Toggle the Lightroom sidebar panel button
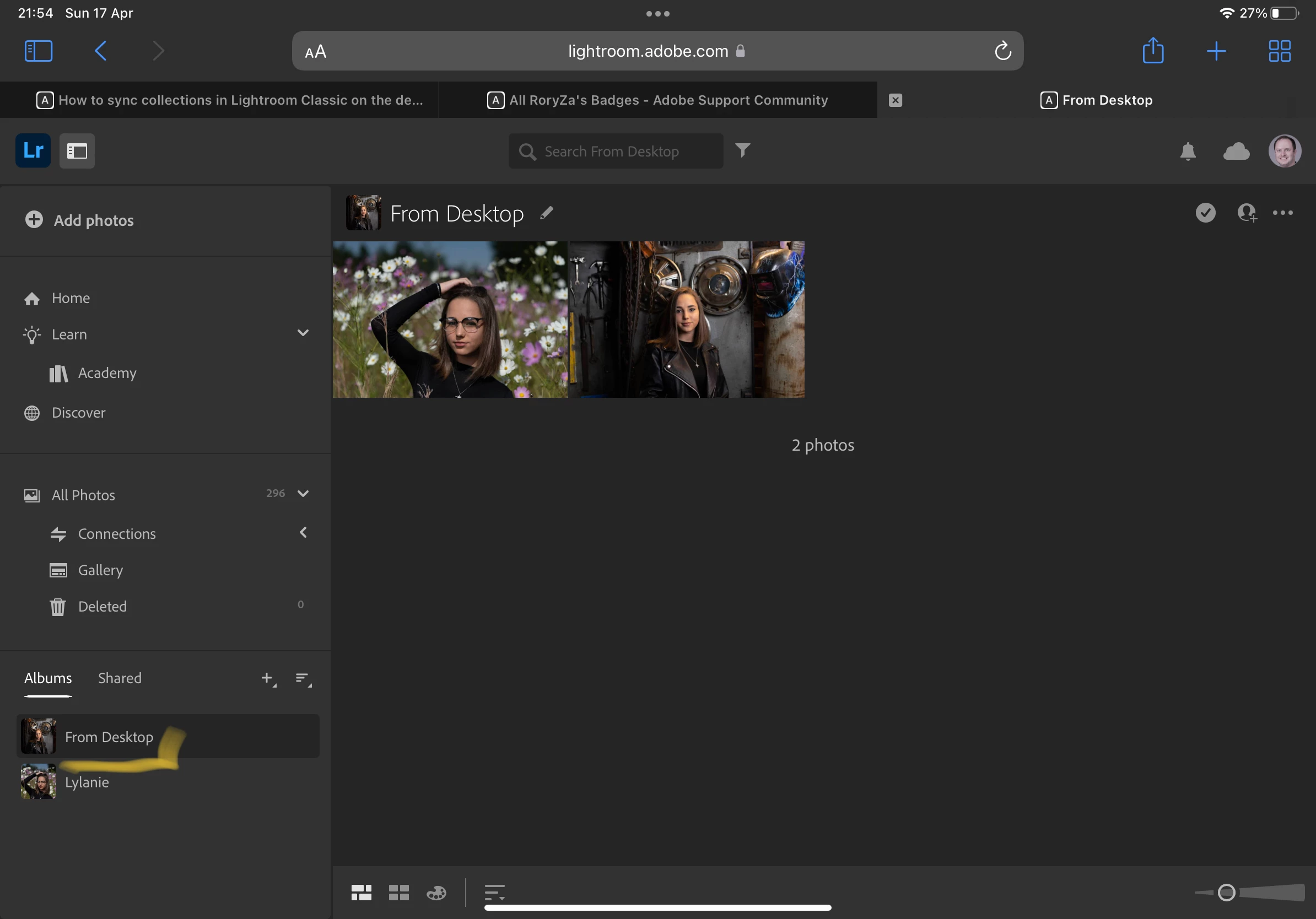1316x919 pixels. (x=77, y=150)
